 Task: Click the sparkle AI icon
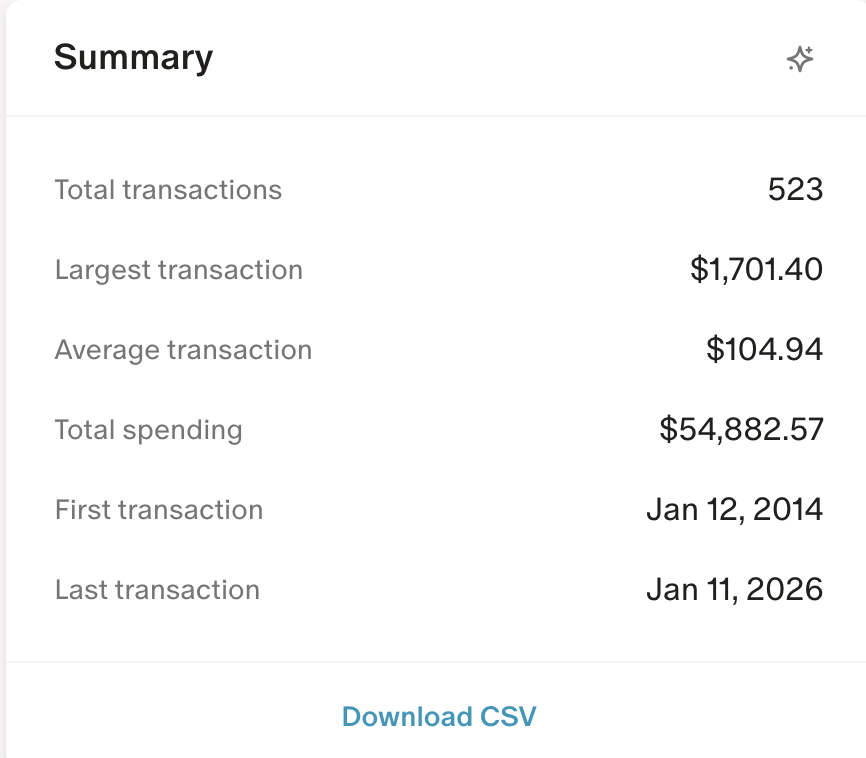800,59
